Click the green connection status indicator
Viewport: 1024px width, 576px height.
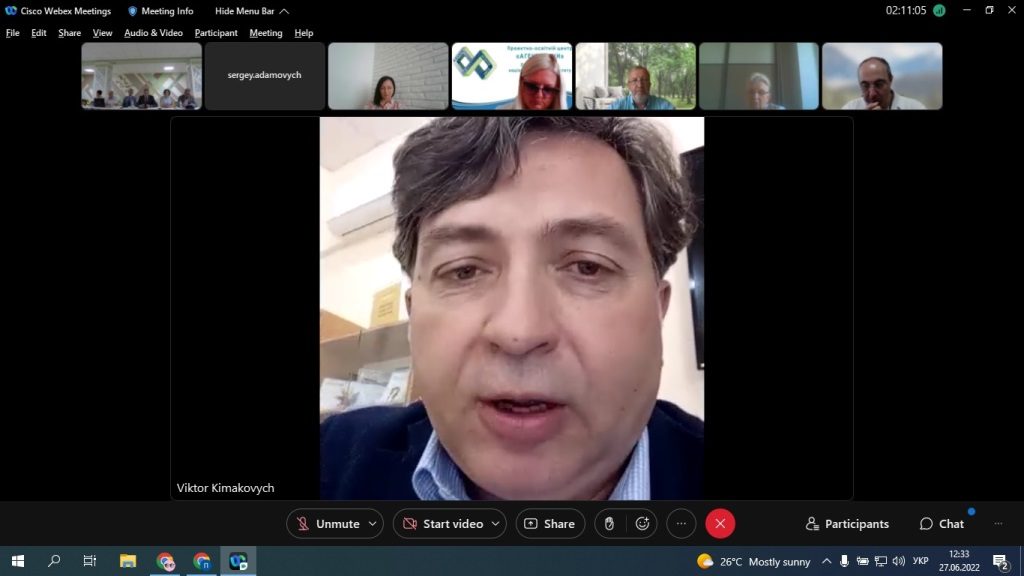939,11
